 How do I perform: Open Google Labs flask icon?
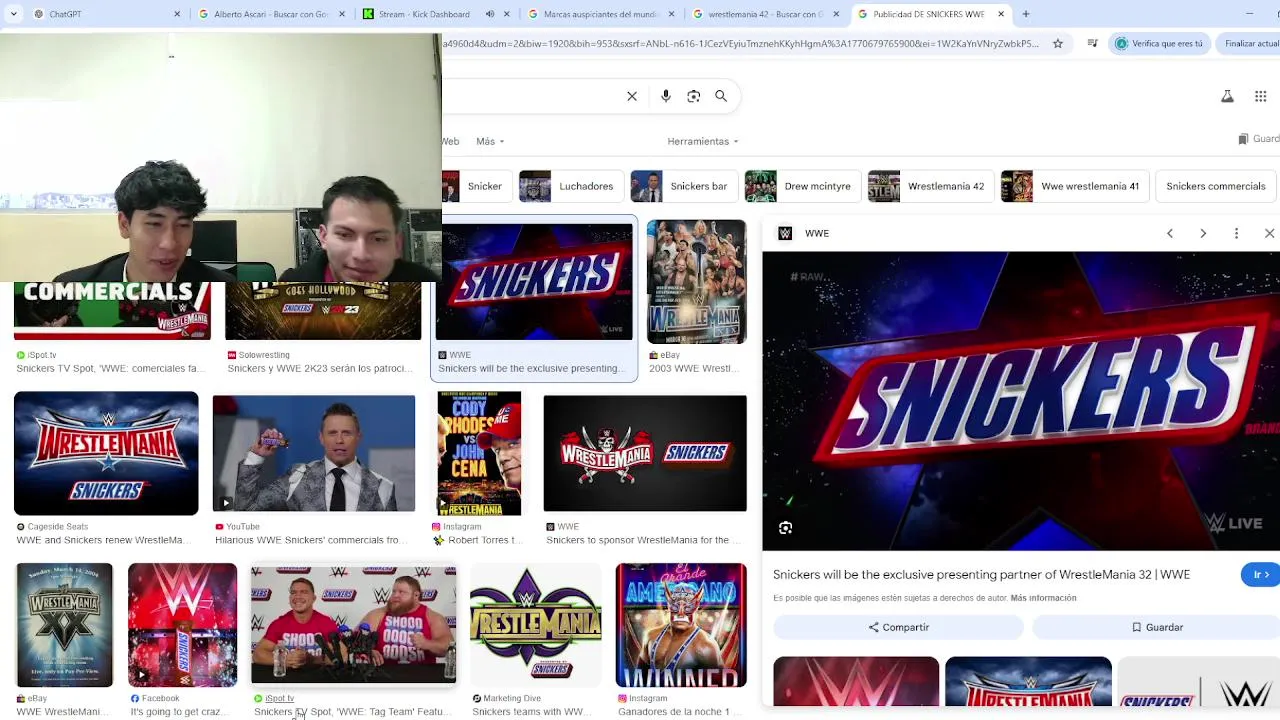pos(1227,96)
